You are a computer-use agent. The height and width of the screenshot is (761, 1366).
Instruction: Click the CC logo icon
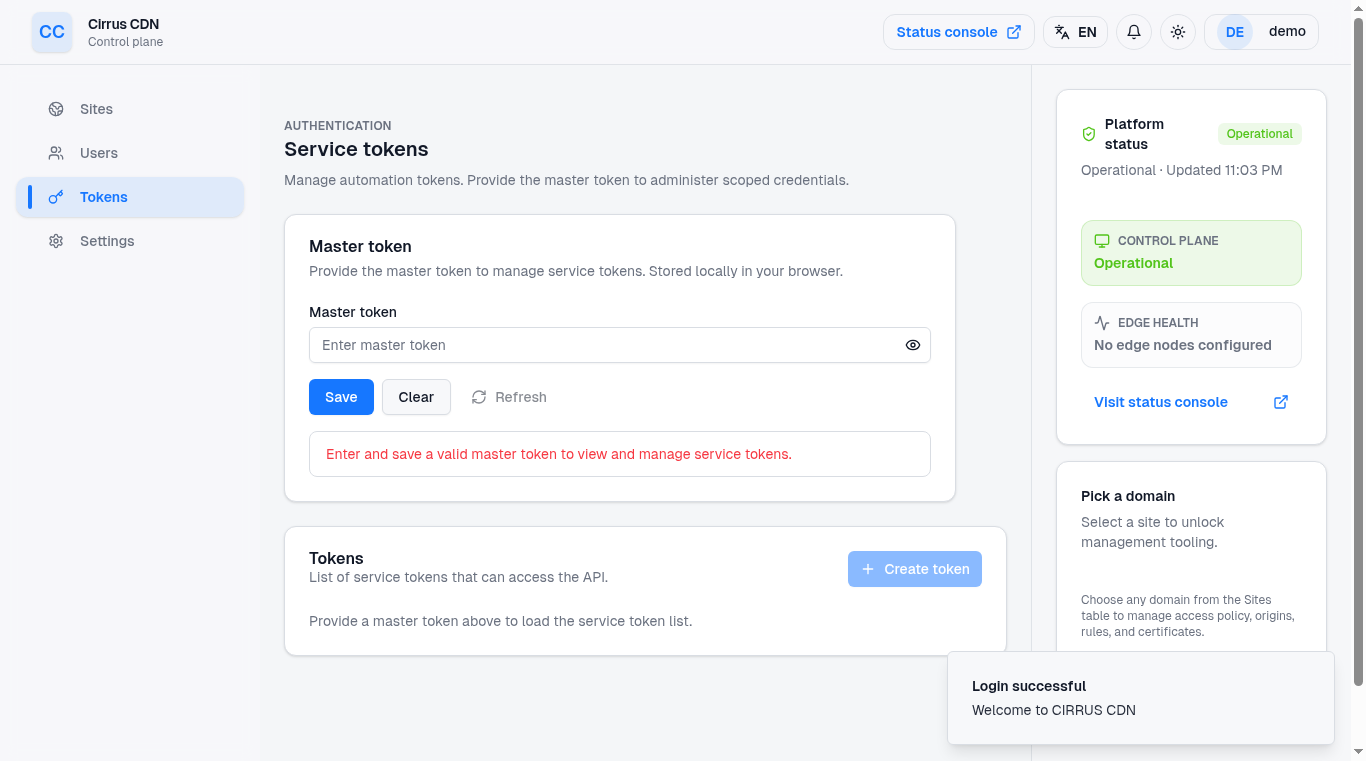(x=52, y=32)
